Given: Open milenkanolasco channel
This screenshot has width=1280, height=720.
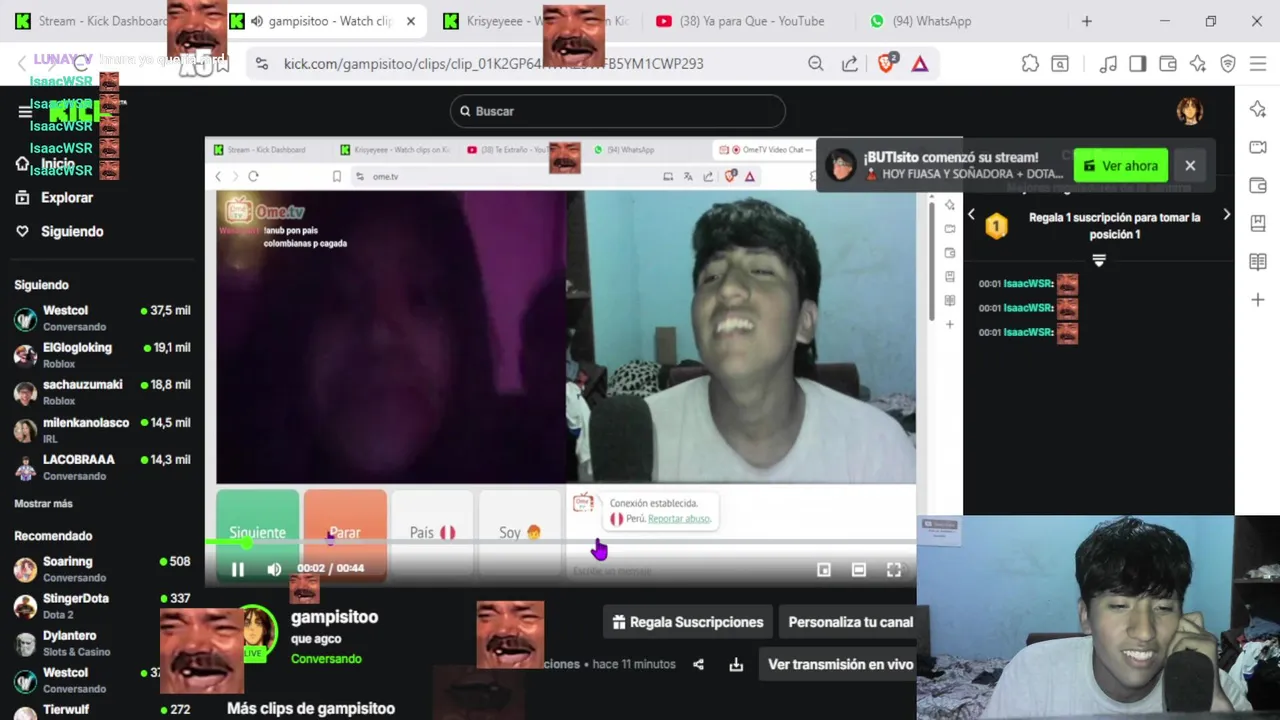Looking at the screenshot, I should point(101,430).
